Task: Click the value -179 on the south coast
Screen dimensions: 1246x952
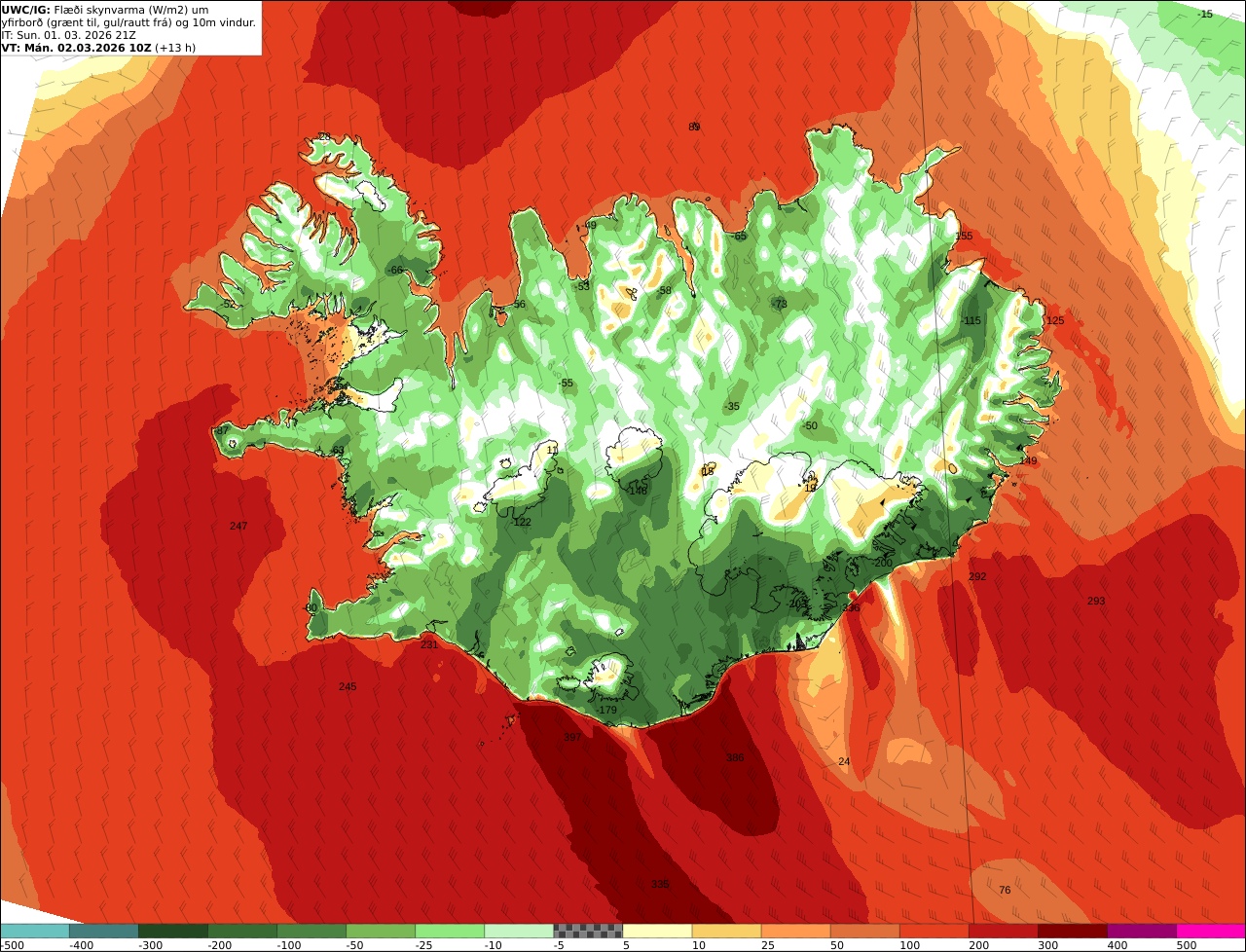Action: (x=606, y=710)
